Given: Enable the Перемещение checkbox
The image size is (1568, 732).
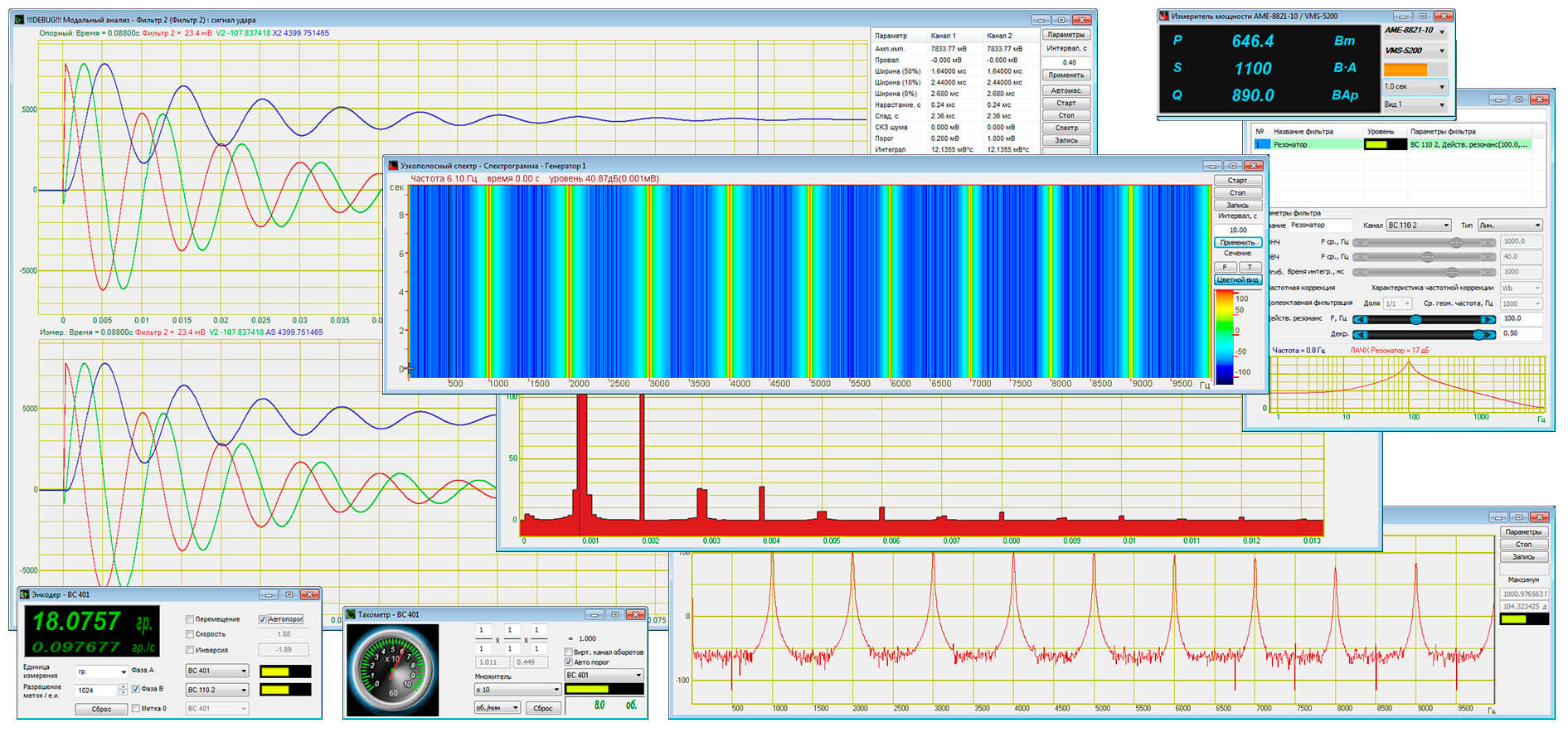Looking at the screenshot, I should (x=190, y=619).
